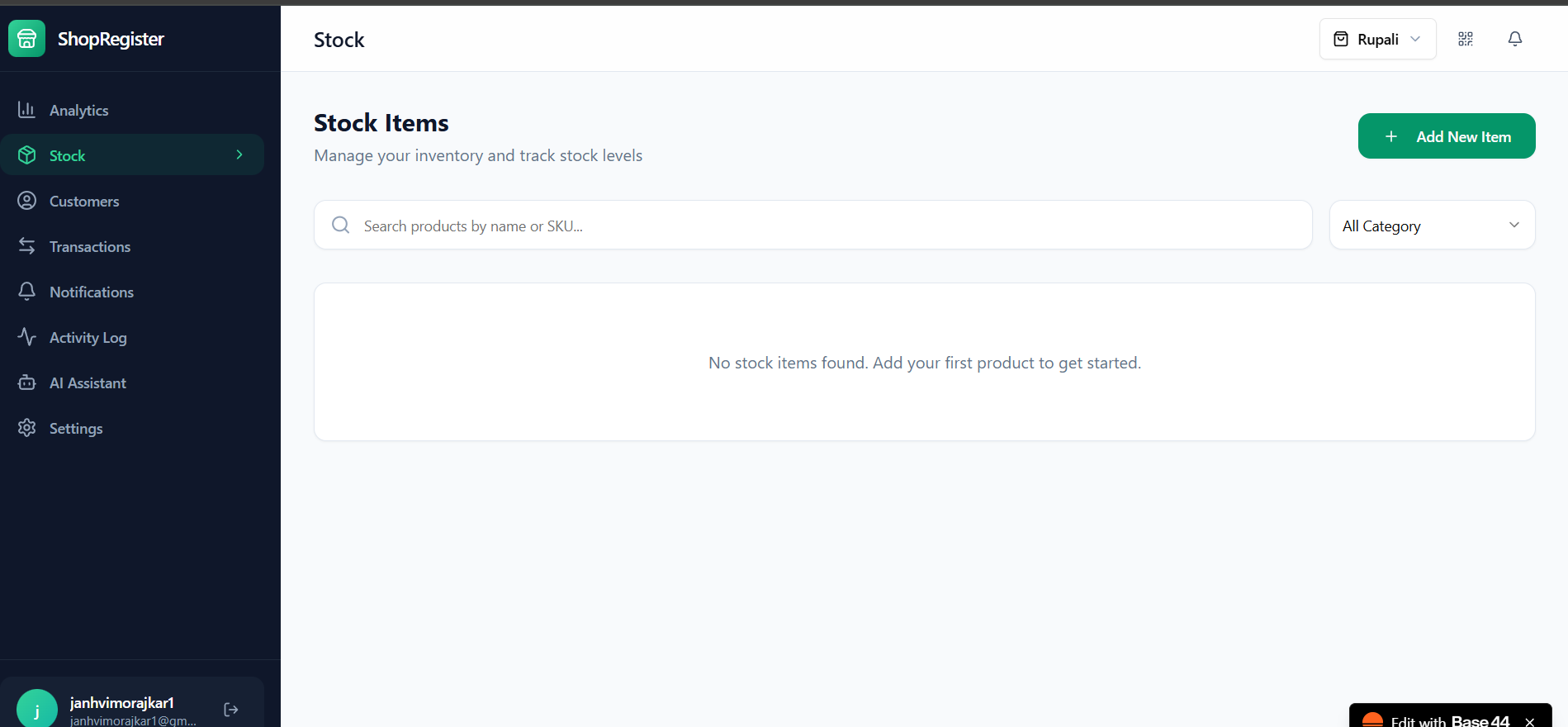Screen dimensions: 1568x727
Task: Focus the search products by name field
Action: (x=813, y=225)
